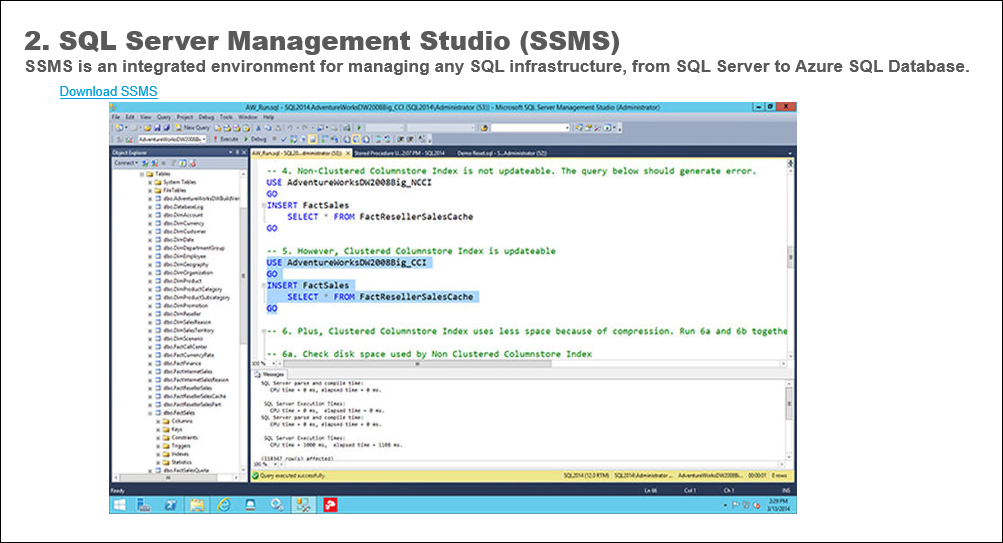Click the Cut scissors icon
Viewport: 1003px width, 543px height.
coord(258,128)
